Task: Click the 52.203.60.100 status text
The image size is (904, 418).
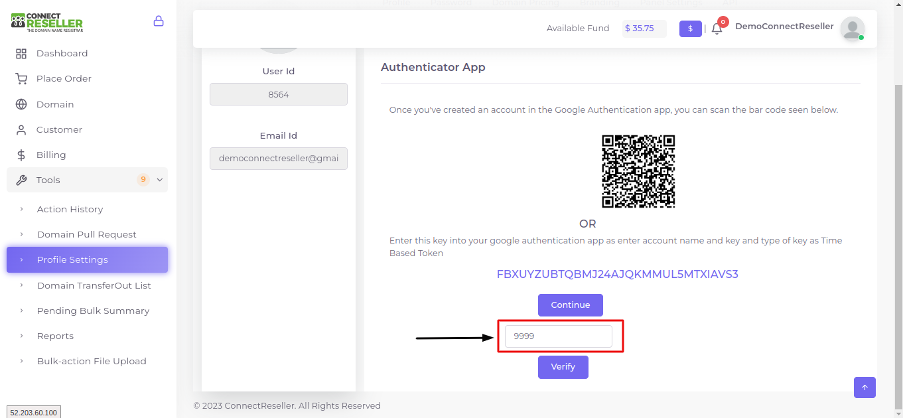Action: 33,412
